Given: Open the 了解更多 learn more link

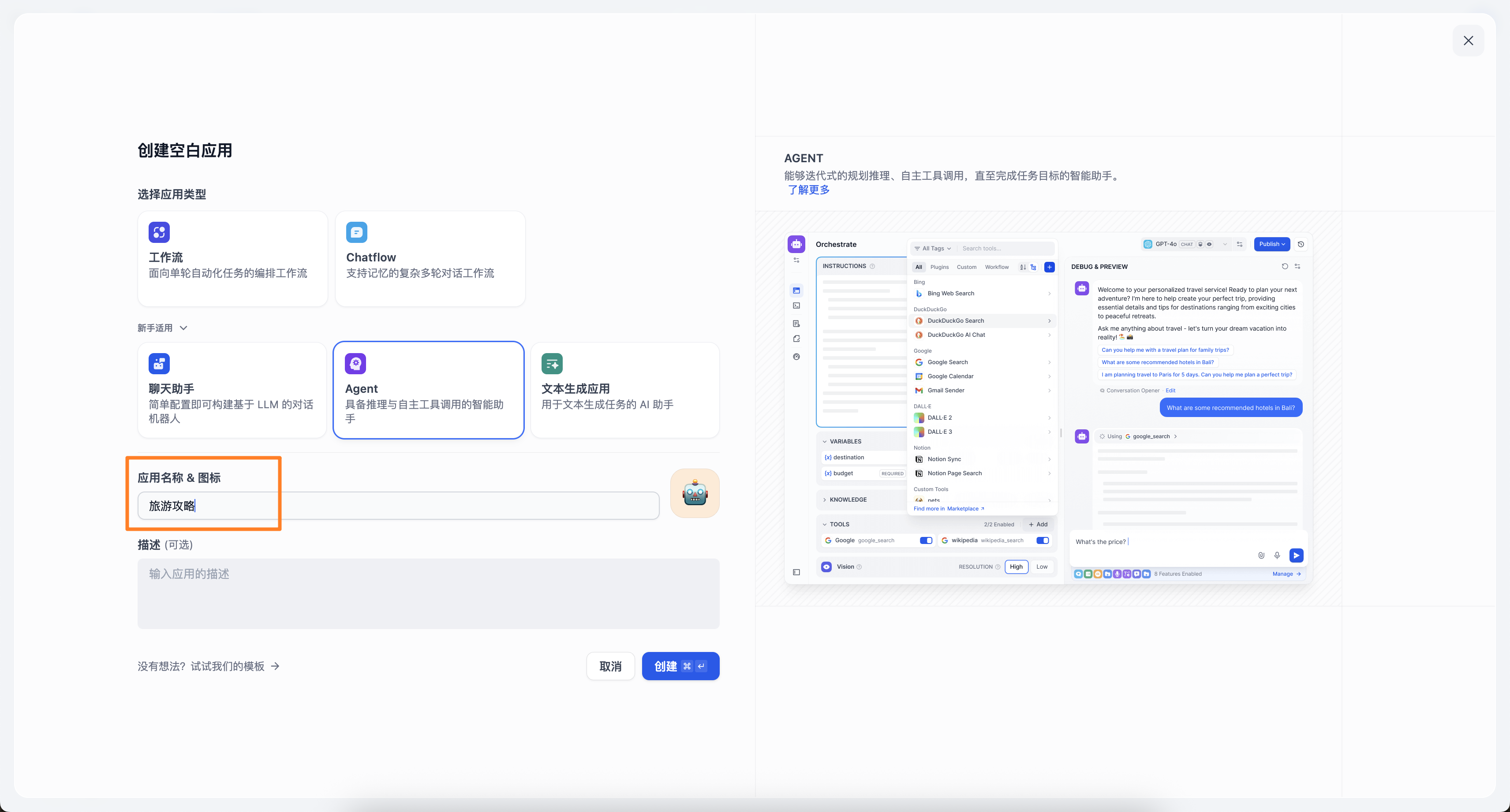Looking at the screenshot, I should click(808, 190).
